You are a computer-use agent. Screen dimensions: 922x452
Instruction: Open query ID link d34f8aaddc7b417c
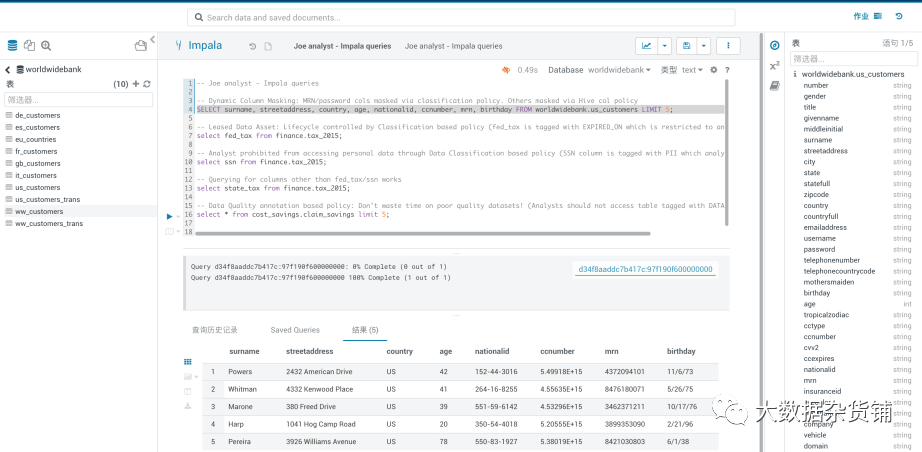[645, 269]
